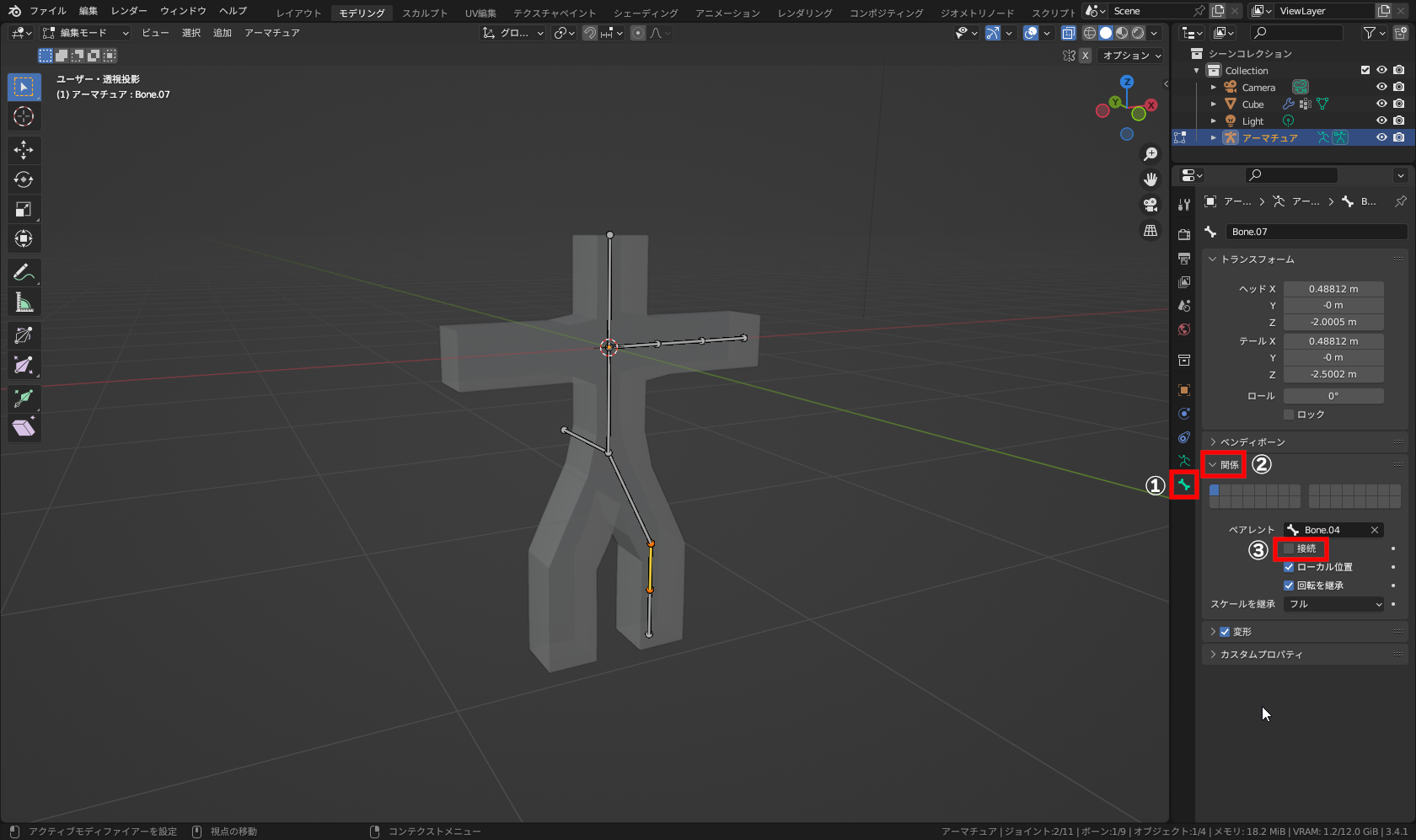Viewport: 1416px width, 840px height.
Task: Select the Box Select tool
Action: pos(24,87)
